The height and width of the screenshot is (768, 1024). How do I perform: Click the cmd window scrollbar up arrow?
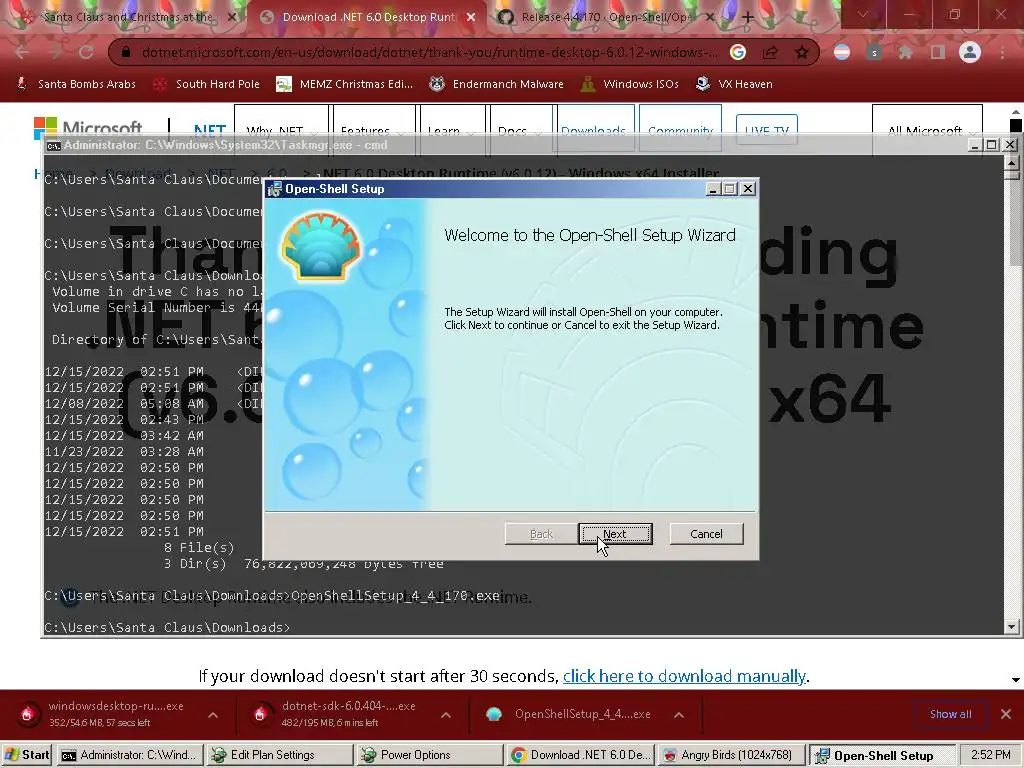point(1012,162)
